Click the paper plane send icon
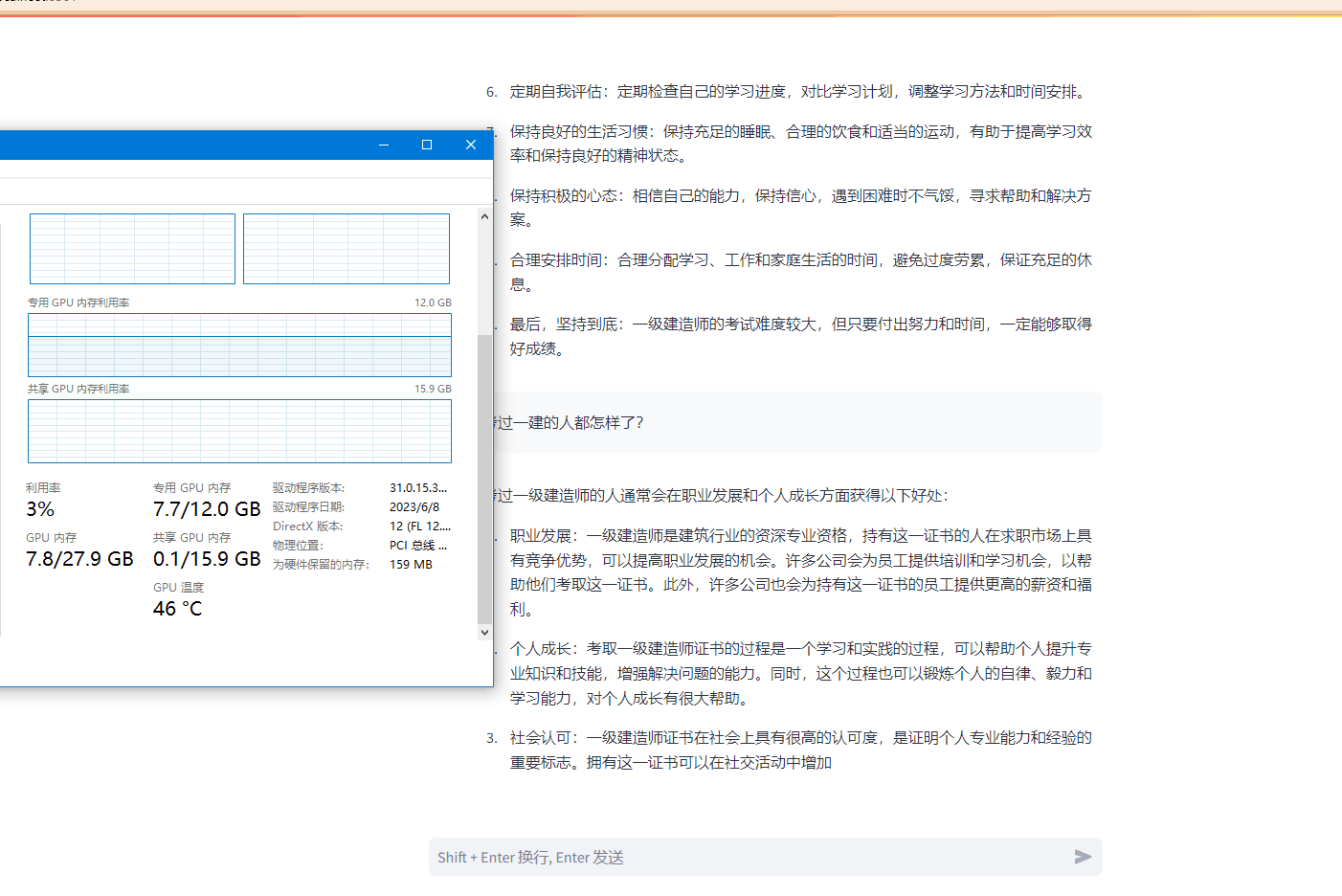1342x896 pixels. (x=1083, y=857)
